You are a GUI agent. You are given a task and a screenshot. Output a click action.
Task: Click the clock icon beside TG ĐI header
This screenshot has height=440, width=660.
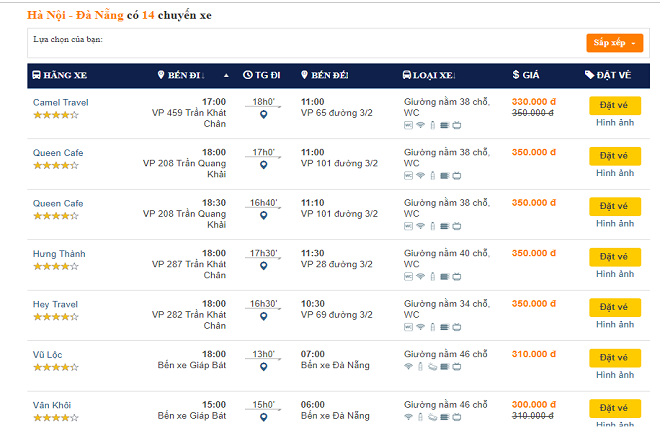coord(246,75)
